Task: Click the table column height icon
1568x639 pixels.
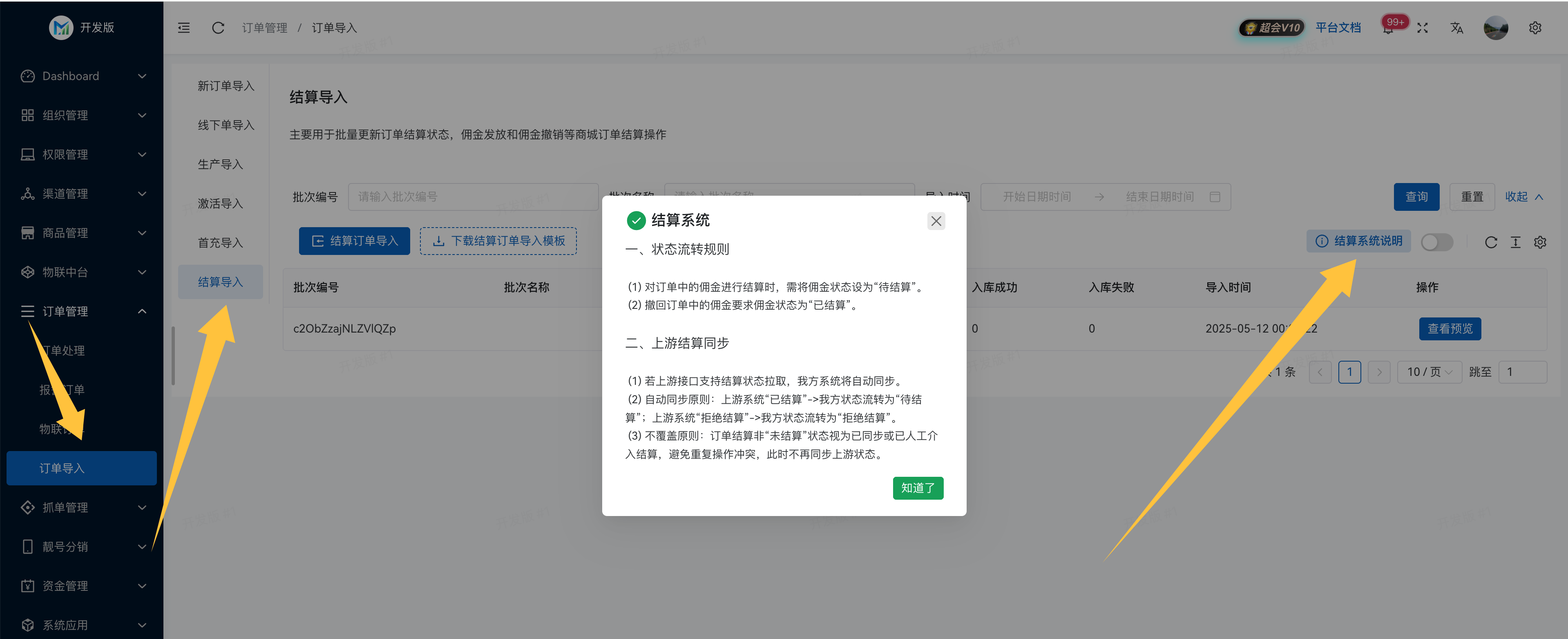Action: pos(1515,242)
